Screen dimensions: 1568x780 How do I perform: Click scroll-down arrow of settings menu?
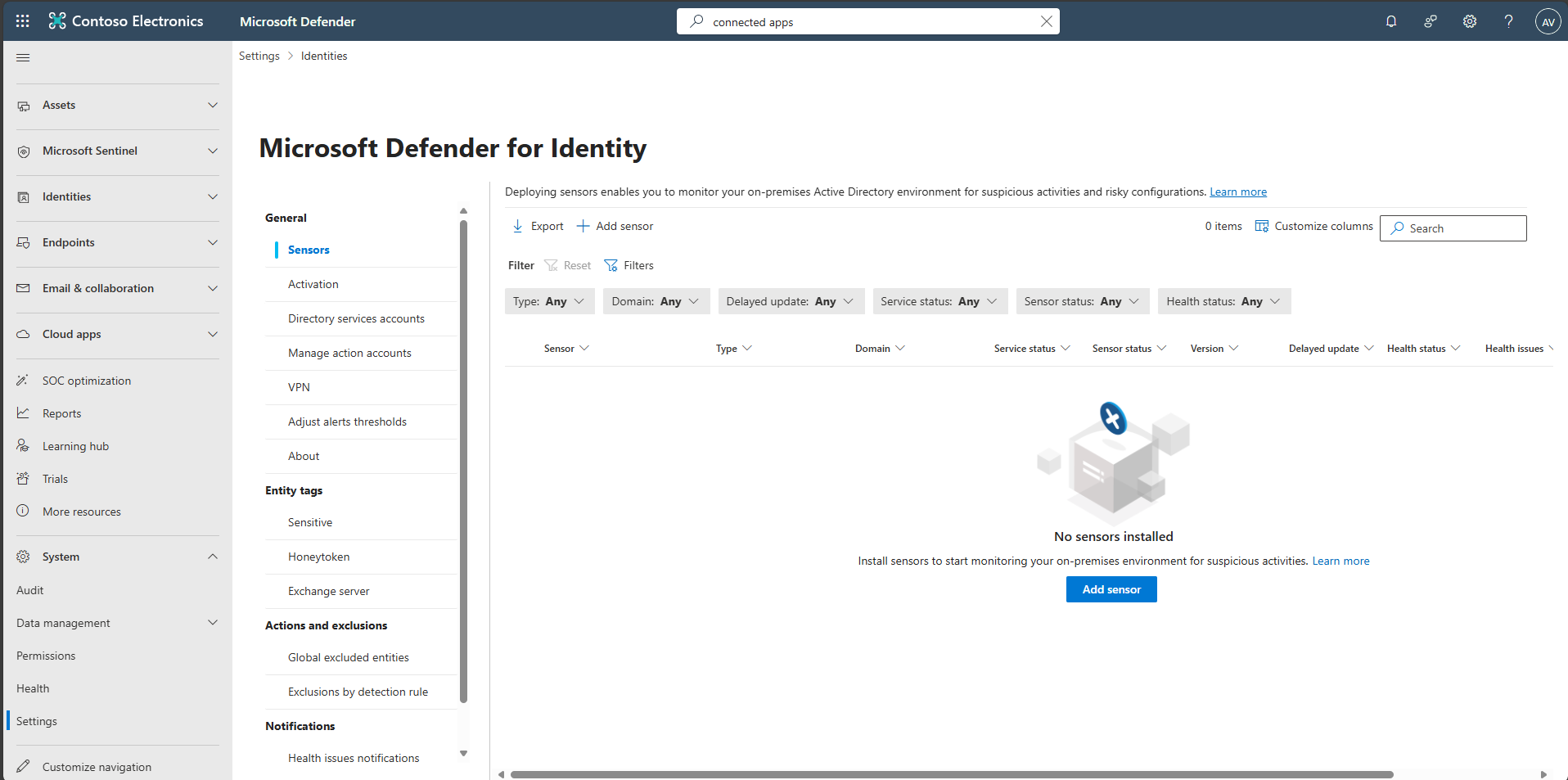coord(463,754)
